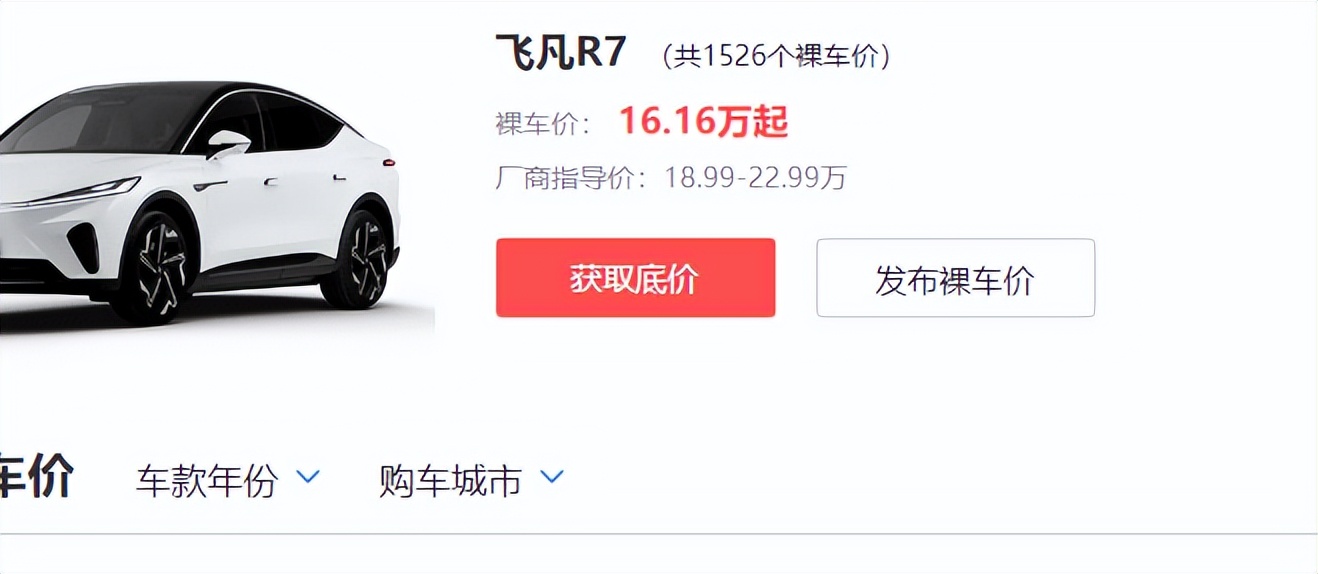The width and height of the screenshot is (1318, 574).
Task: Select the 飞凡R7 model title
Action: 560,52
